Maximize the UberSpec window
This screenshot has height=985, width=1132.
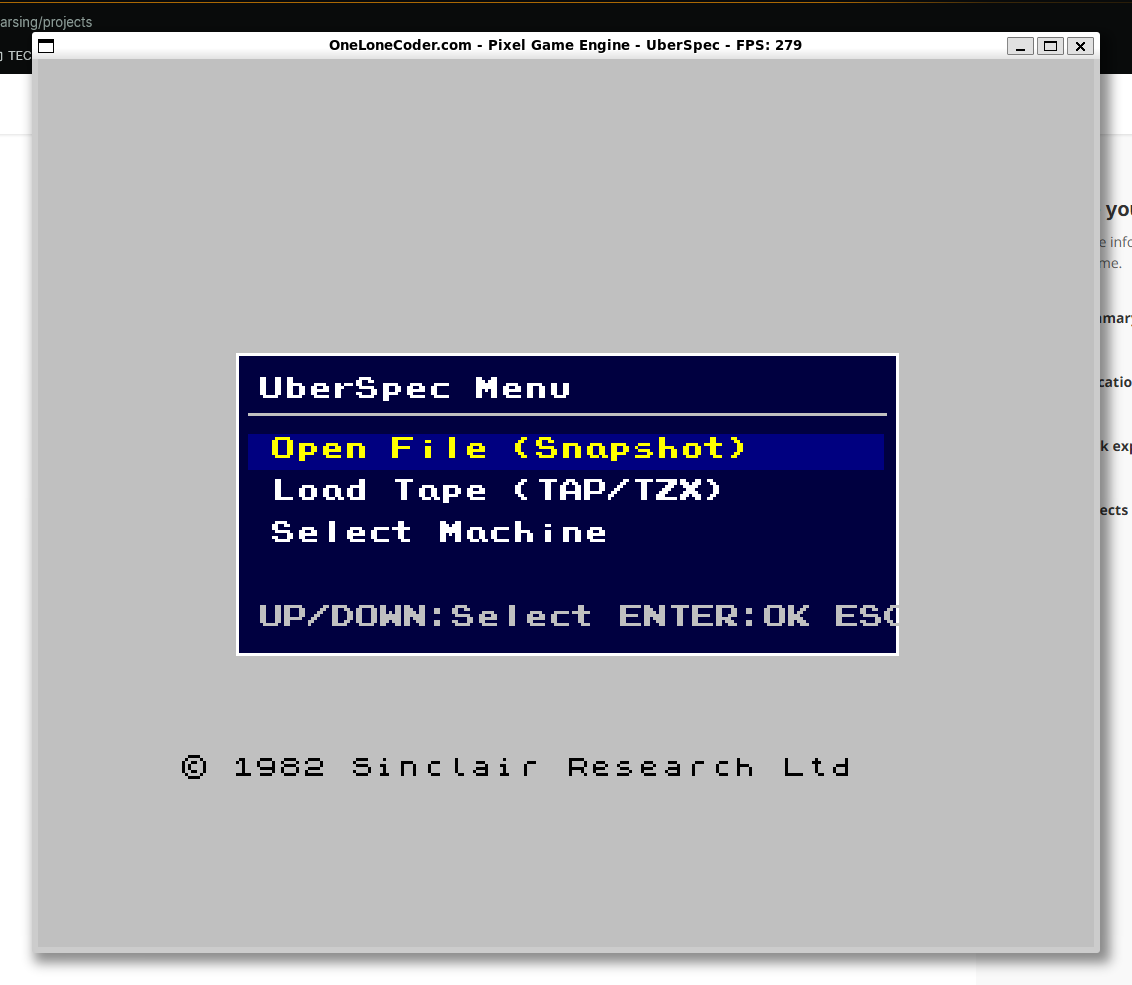coord(1050,46)
